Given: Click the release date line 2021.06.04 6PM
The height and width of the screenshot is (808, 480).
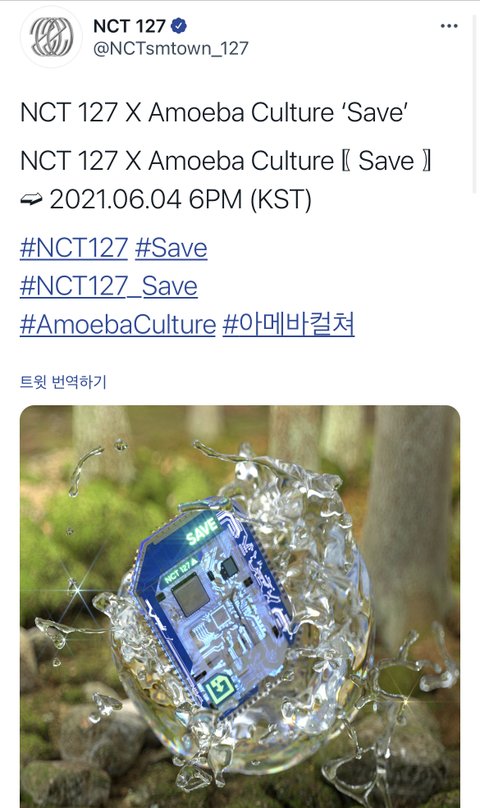Looking at the screenshot, I should tap(180, 199).
